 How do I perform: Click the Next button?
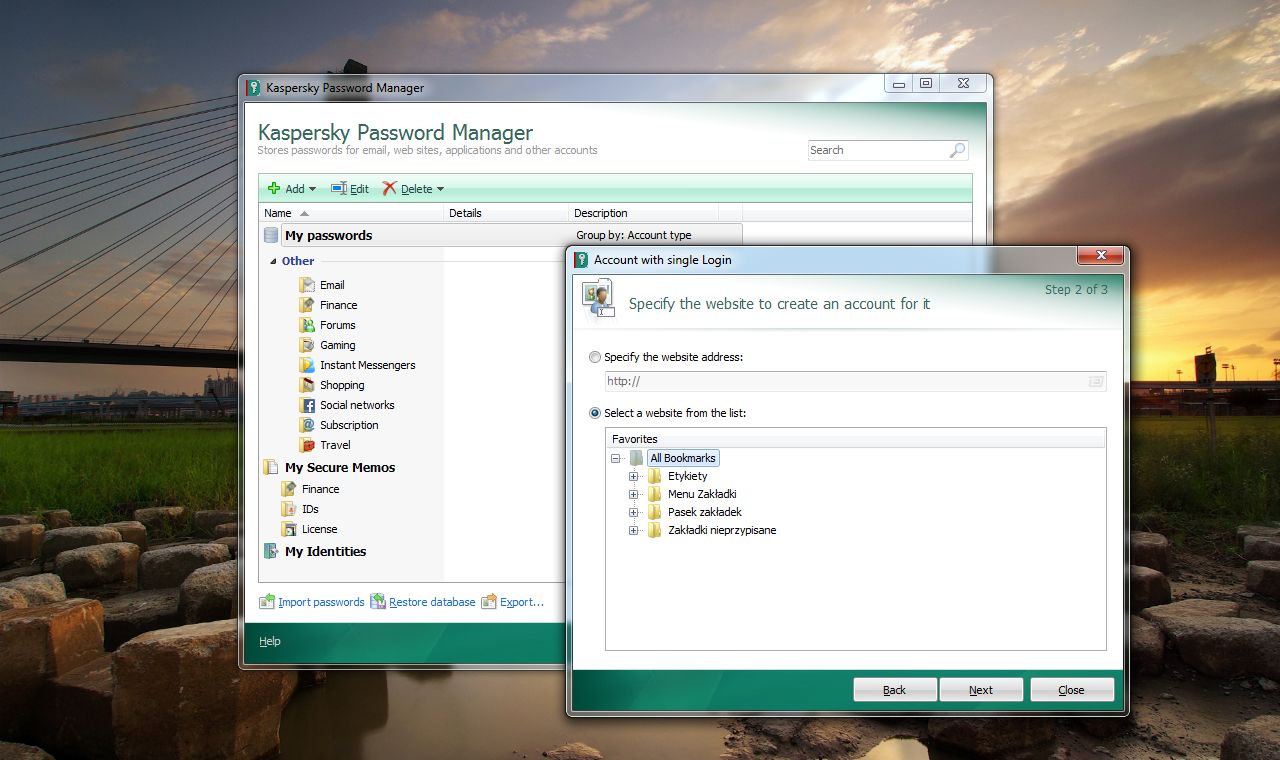pyautogui.click(x=981, y=690)
